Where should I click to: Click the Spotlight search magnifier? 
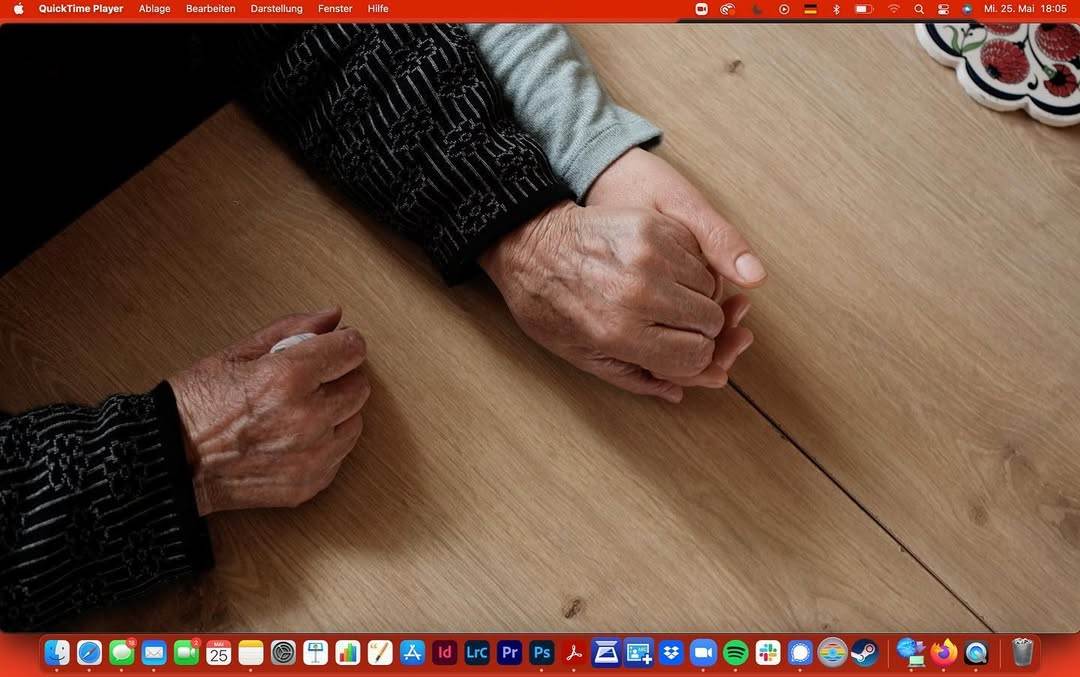coord(919,9)
